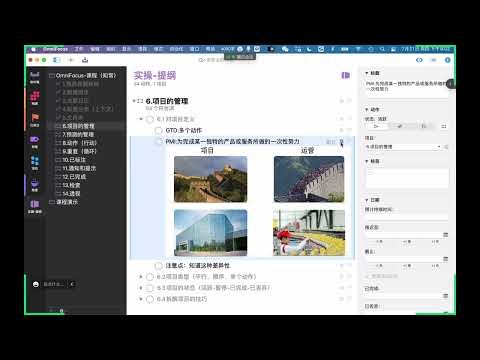The image size is (480, 360).
Task: Open the Review cup perspective
Action: point(35,185)
